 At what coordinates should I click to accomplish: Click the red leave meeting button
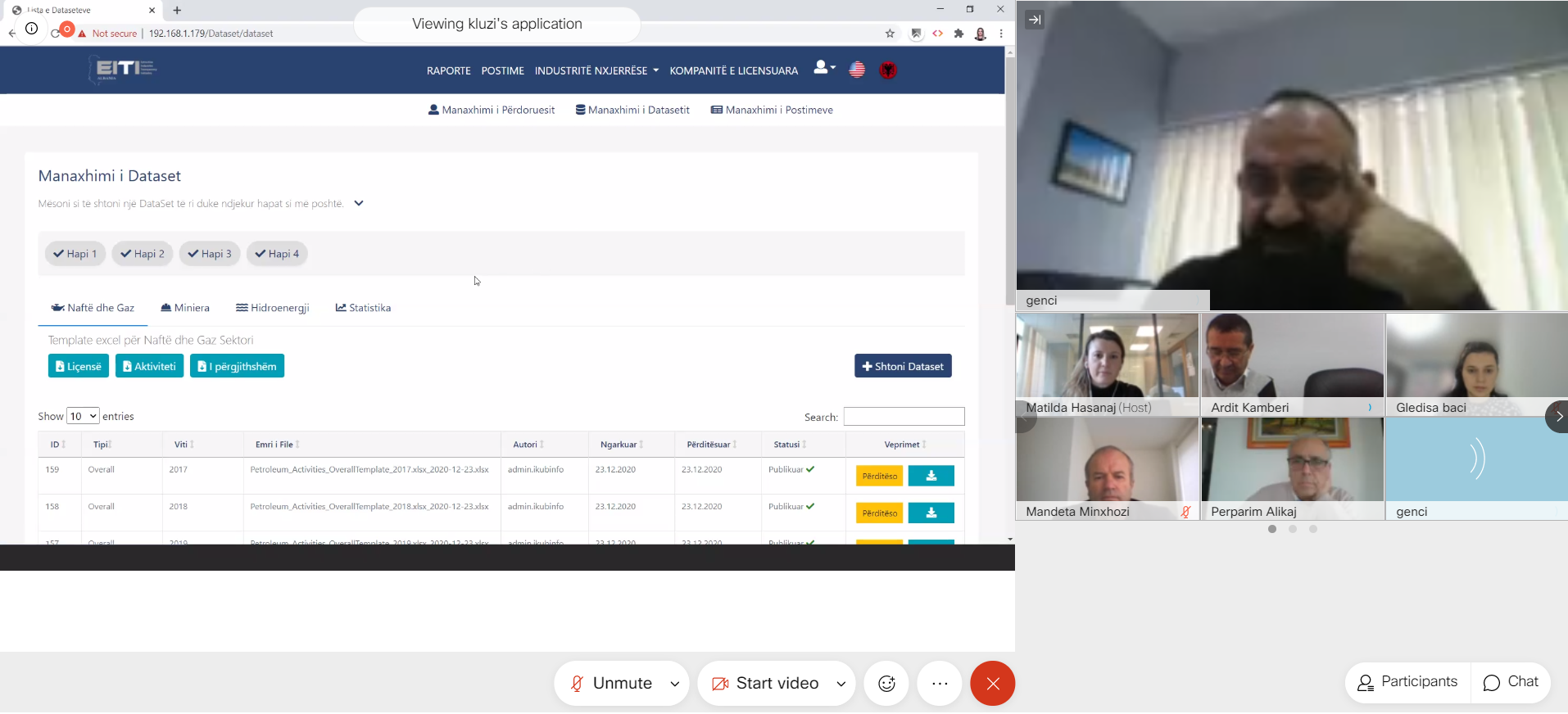[992, 684]
